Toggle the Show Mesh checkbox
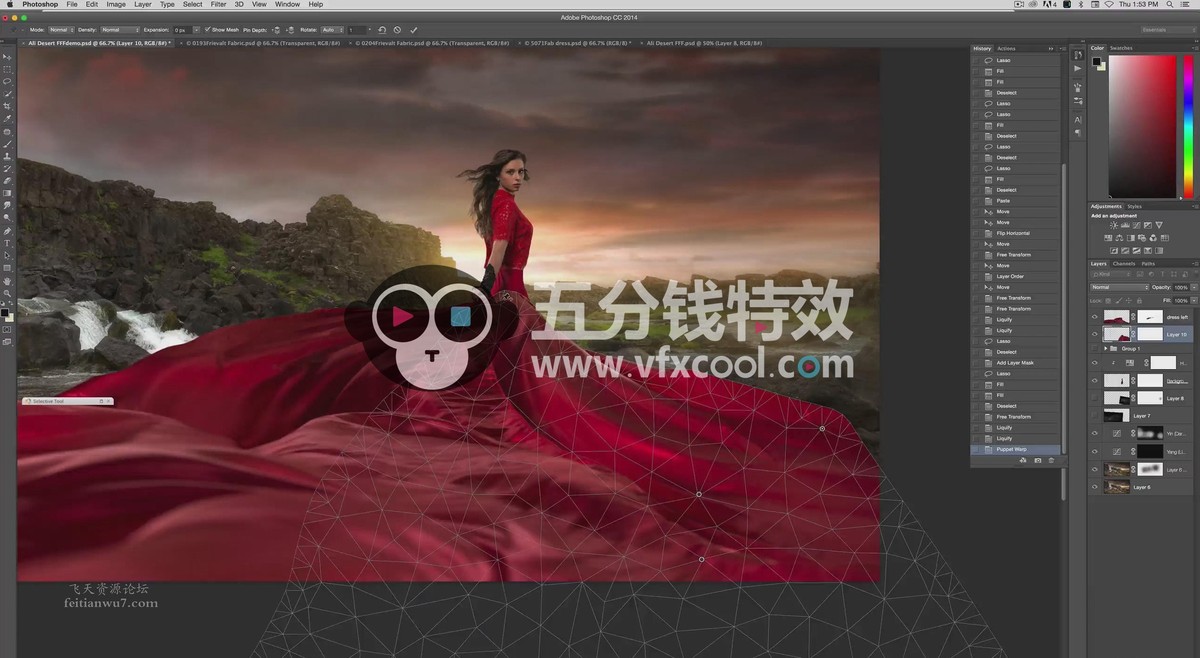1200x658 pixels. 207,30
